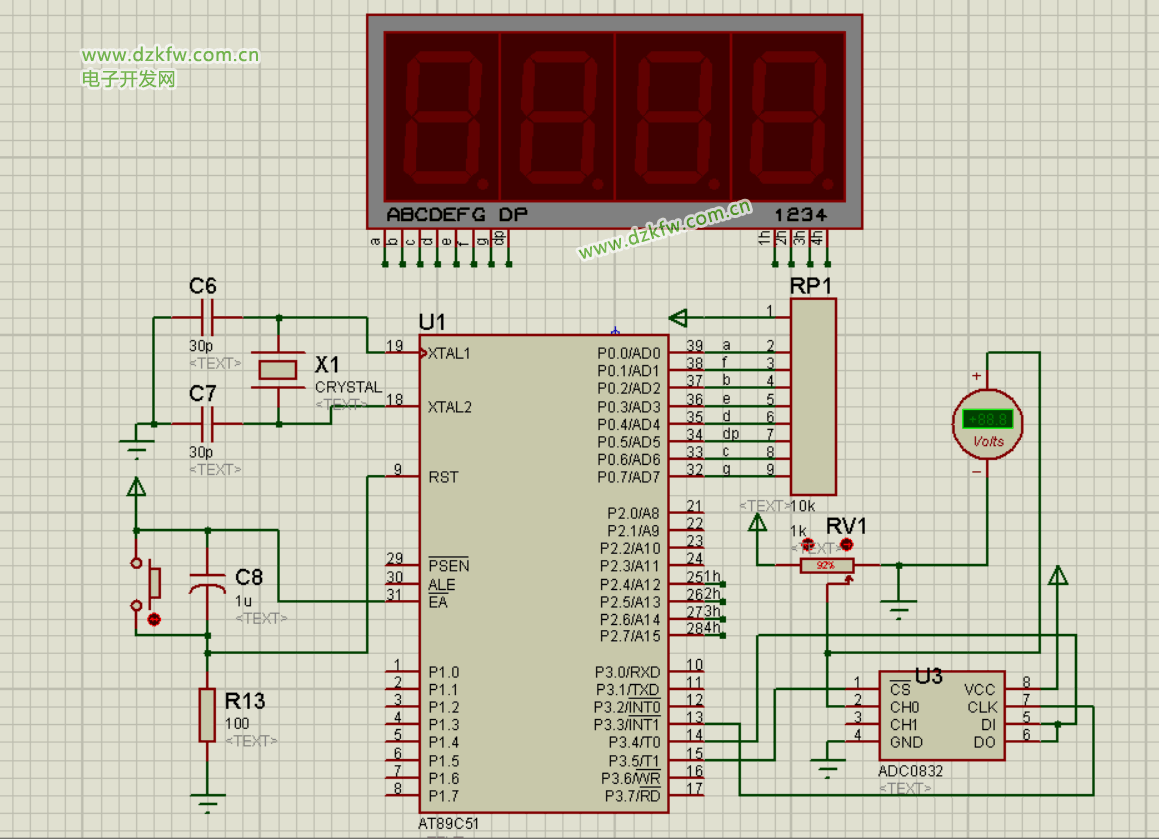Select the ground symbol below R13
1159x839 pixels.
207,801
